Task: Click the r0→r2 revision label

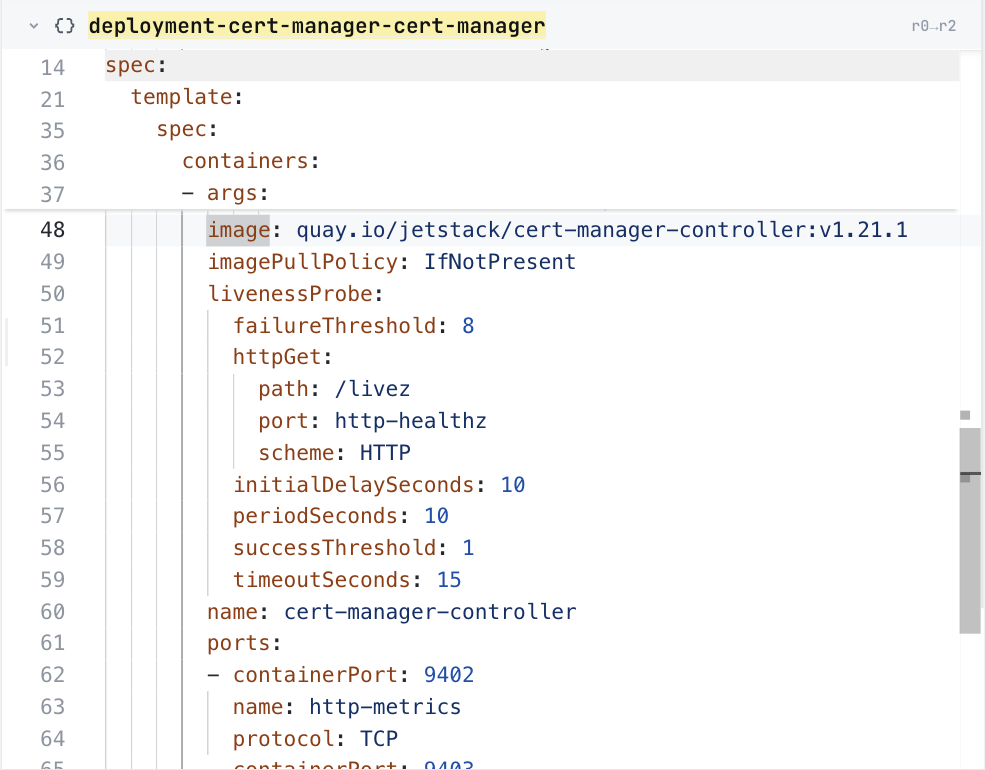Action: [933, 26]
